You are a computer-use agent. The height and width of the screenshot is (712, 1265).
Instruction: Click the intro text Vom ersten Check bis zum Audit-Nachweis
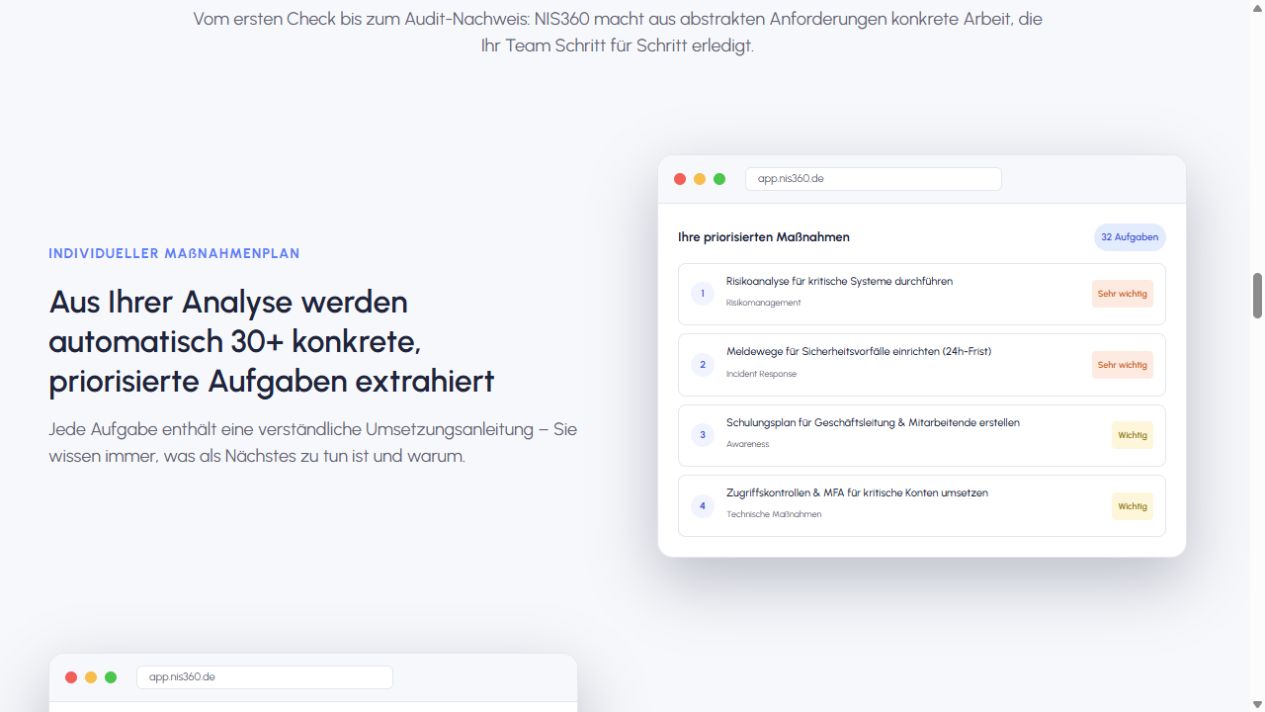pos(618,32)
